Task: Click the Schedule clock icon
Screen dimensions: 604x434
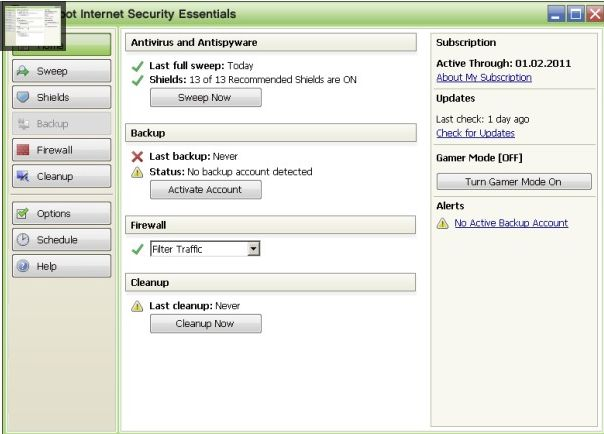Action: [23, 240]
